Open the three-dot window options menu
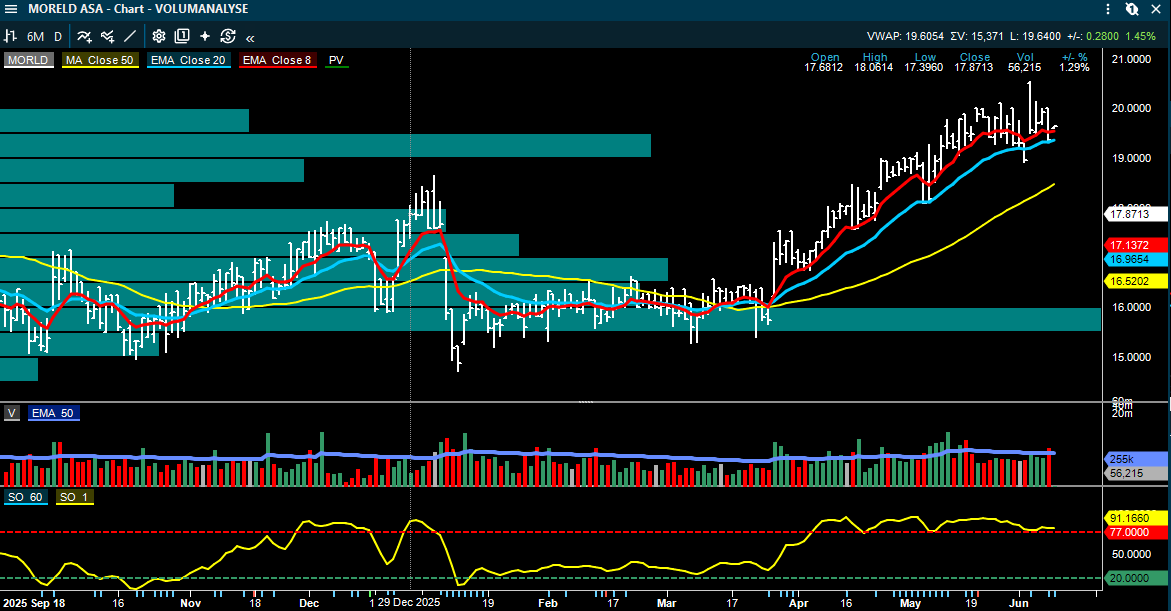Image resolution: width=1171 pixels, height=611 pixels. [1108, 9]
